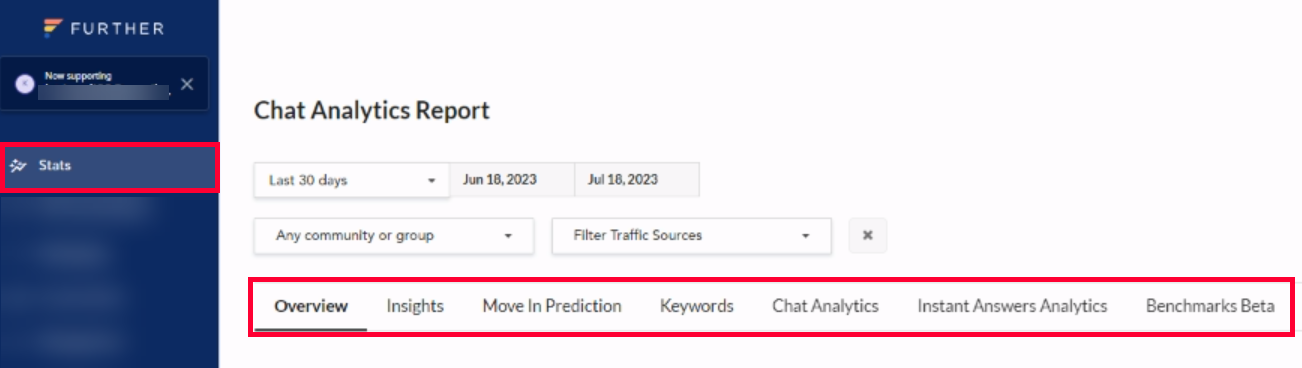The image size is (1302, 368).
Task: Open the Move In Prediction tab
Action: [x=552, y=306]
